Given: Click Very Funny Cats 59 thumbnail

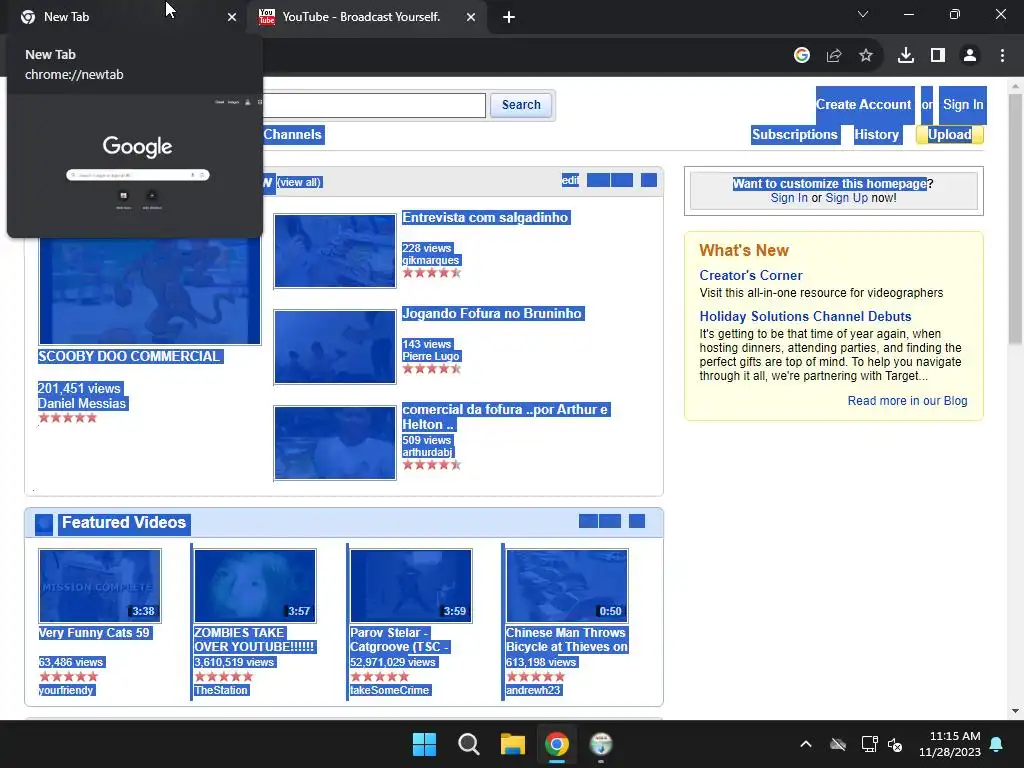Looking at the screenshot, I should (100, 586).
